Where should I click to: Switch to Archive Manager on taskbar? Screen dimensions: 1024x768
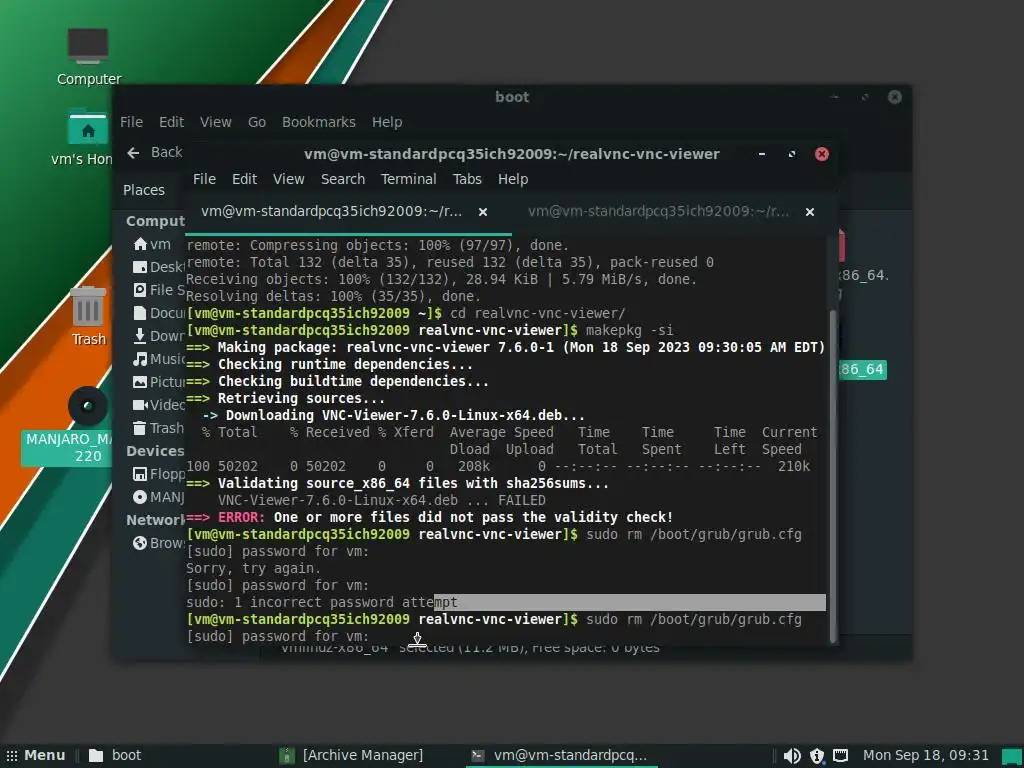coord(352,756)
